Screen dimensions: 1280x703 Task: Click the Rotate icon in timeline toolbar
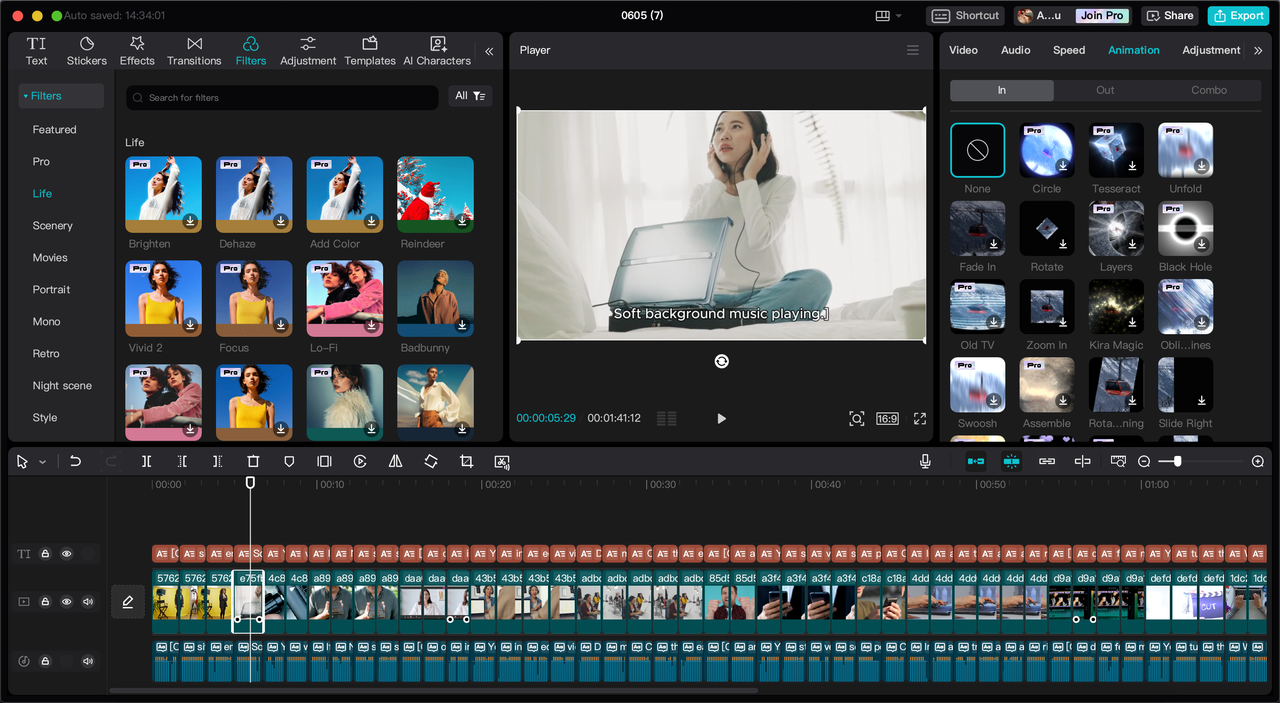coord(431,461)
